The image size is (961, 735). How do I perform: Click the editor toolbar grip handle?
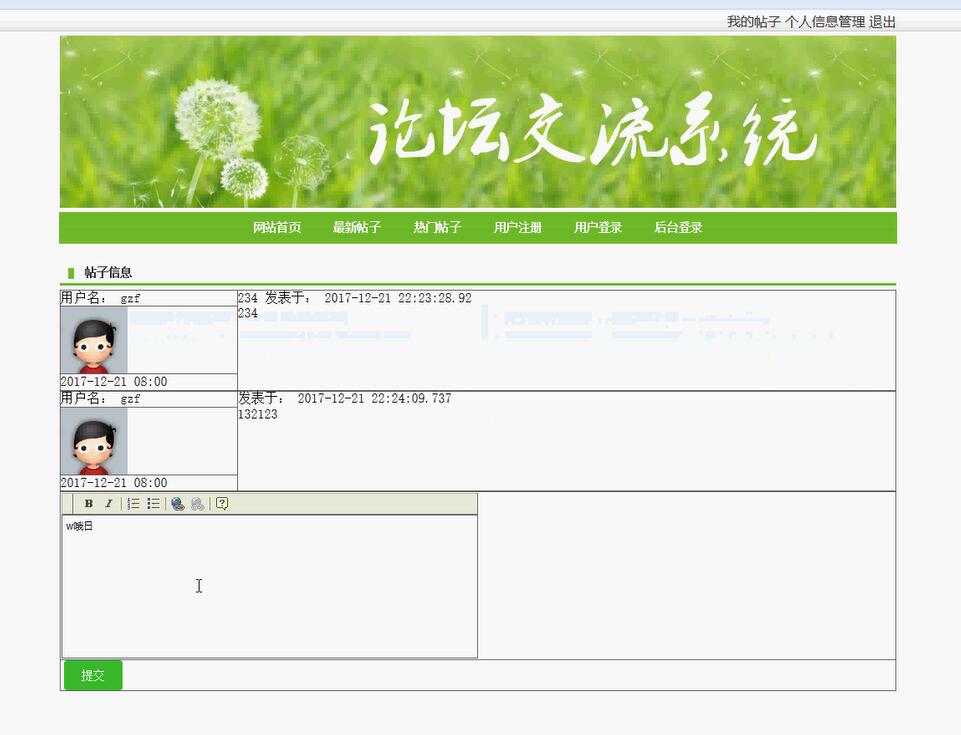pos(69,503)
